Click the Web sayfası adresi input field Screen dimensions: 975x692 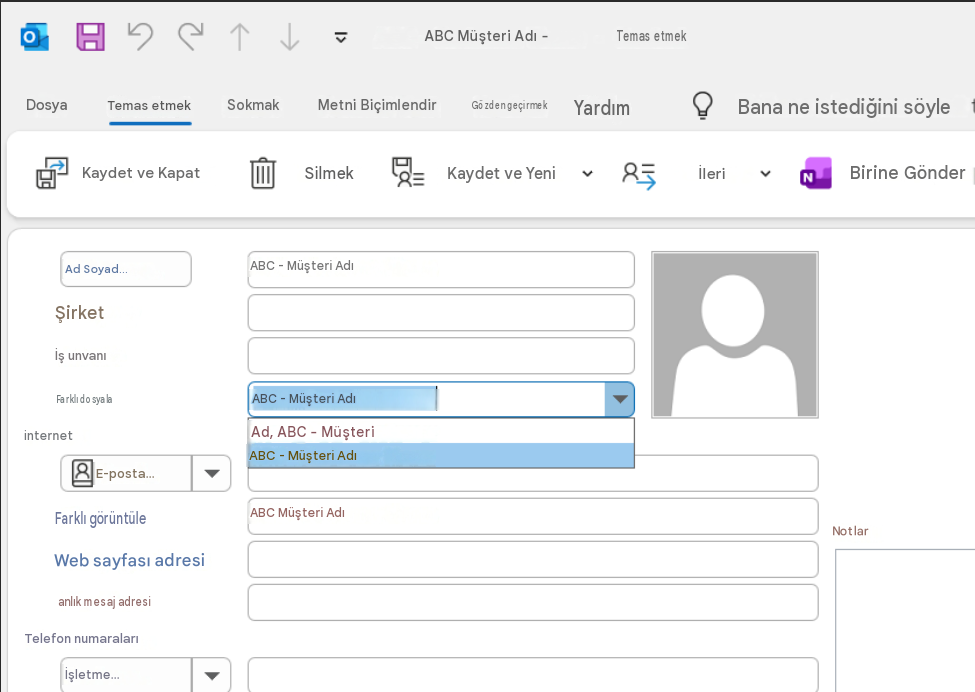click(x=533, y=560)
